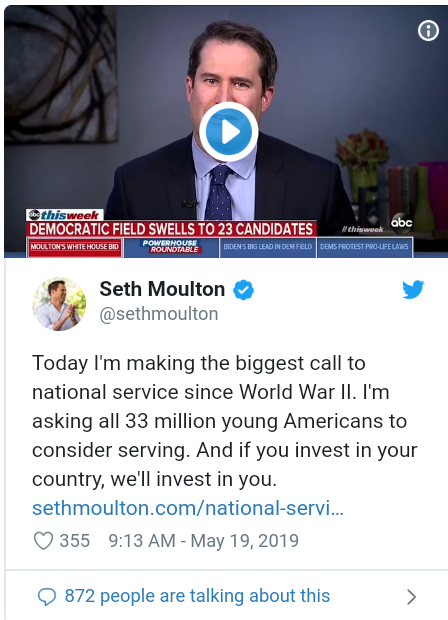Click the Moulton's White House Bid segment tab
This screenshot has width=448, height=620.
(x=74, y=247)
